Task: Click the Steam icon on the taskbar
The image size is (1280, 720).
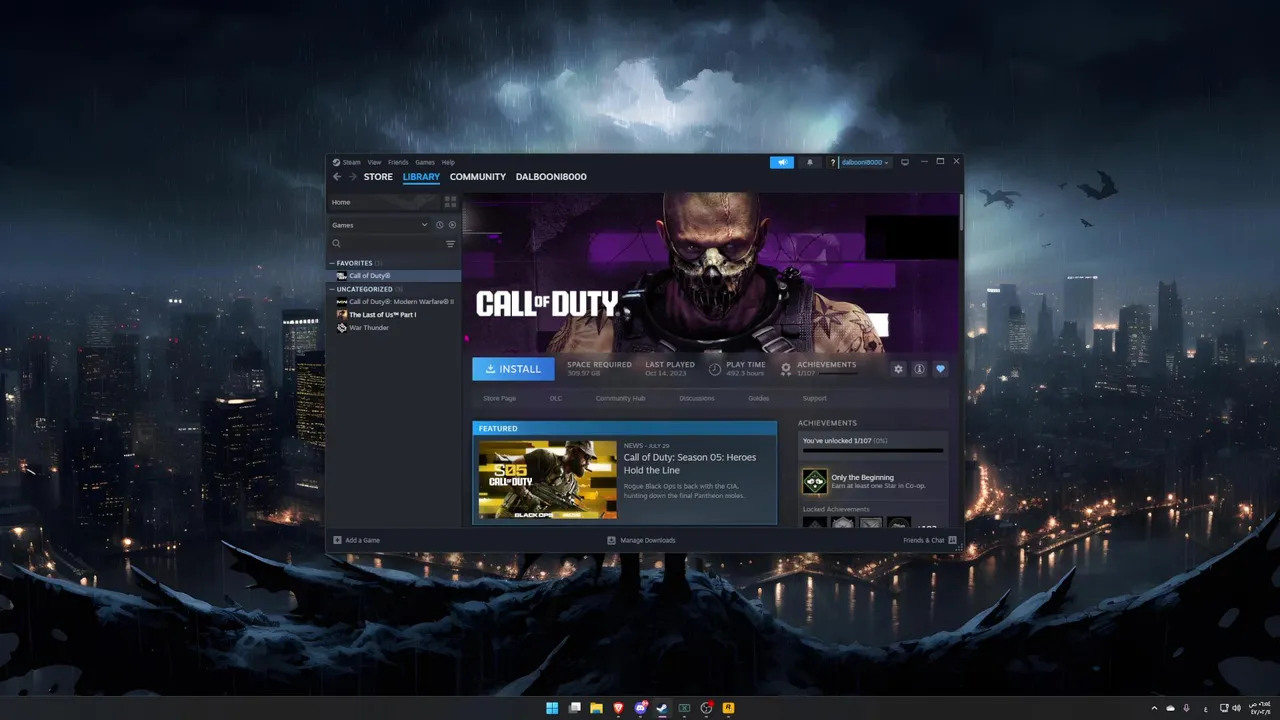Action: 663,708
